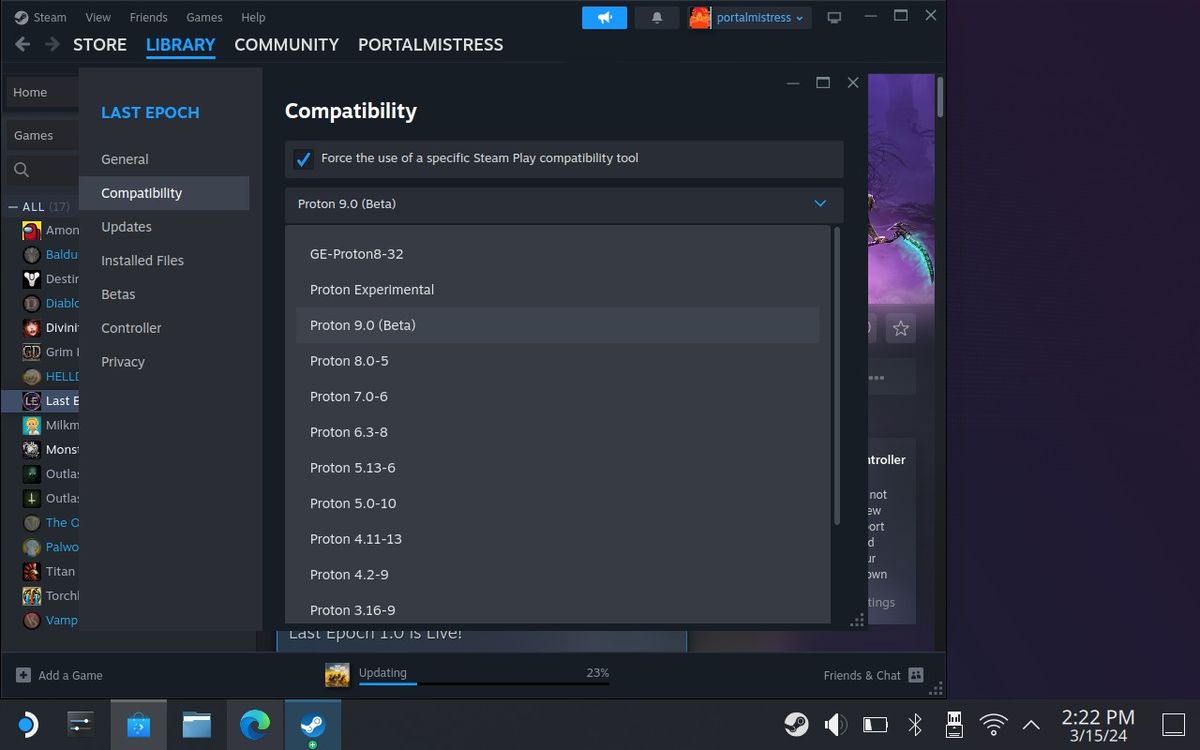Open Friends & Chat icon
Viewport: 1200px width, 750px height.
(916, 676)
